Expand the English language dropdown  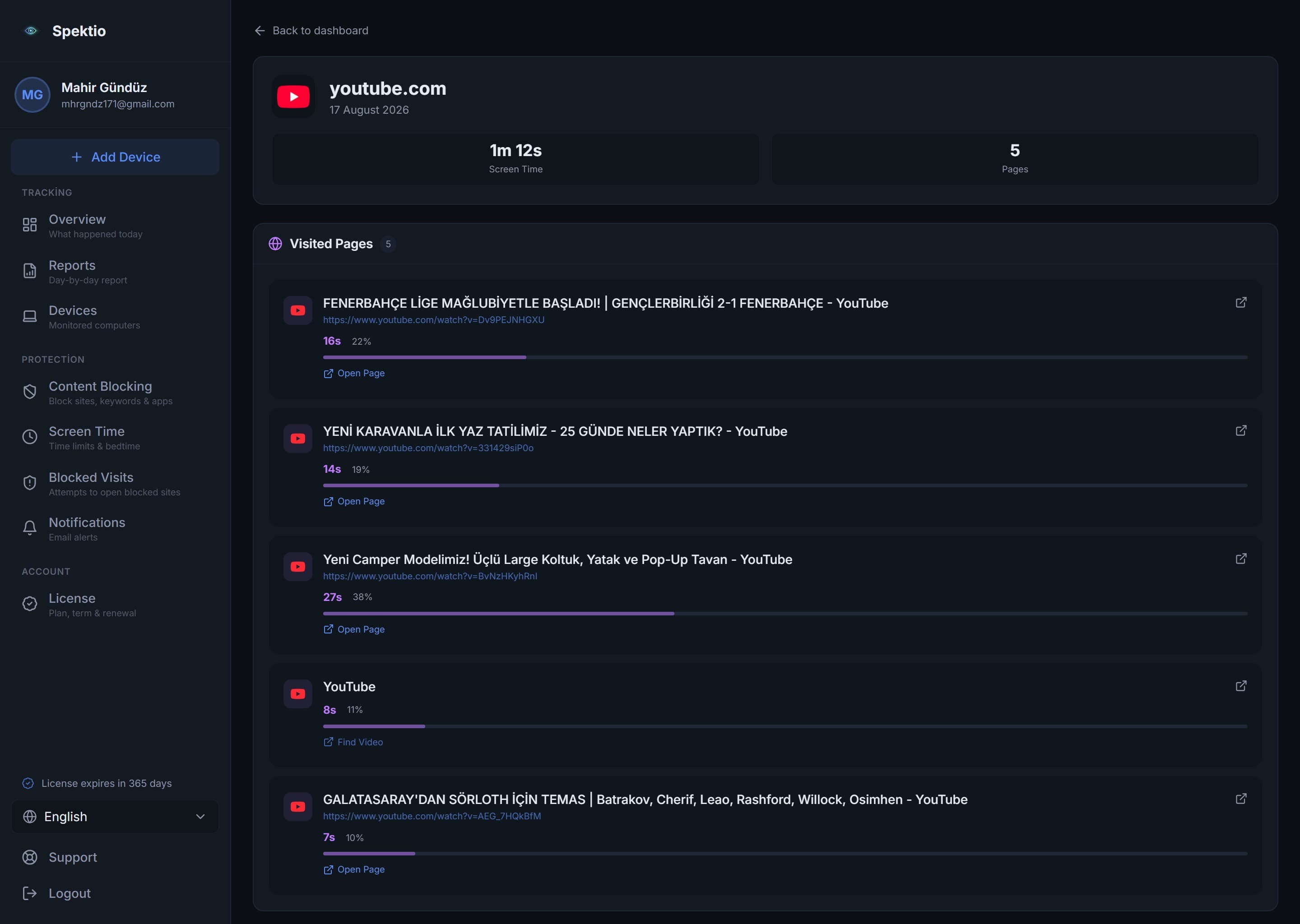115,817
